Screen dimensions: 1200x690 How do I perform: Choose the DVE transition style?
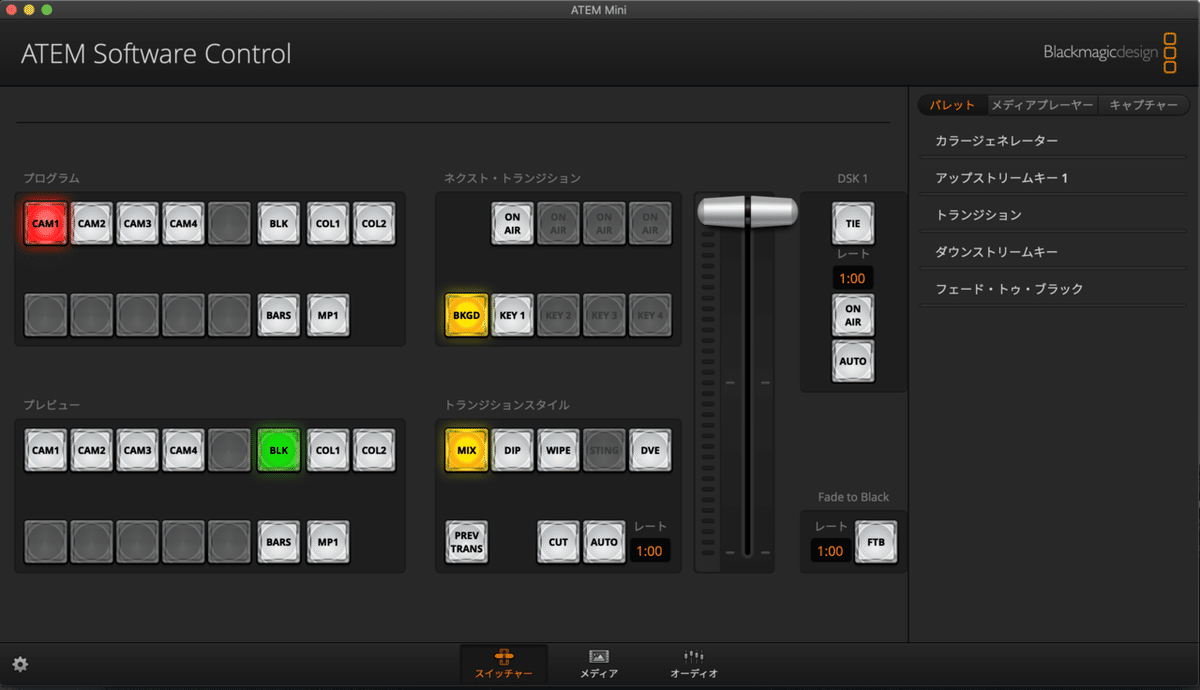[650, 450]
